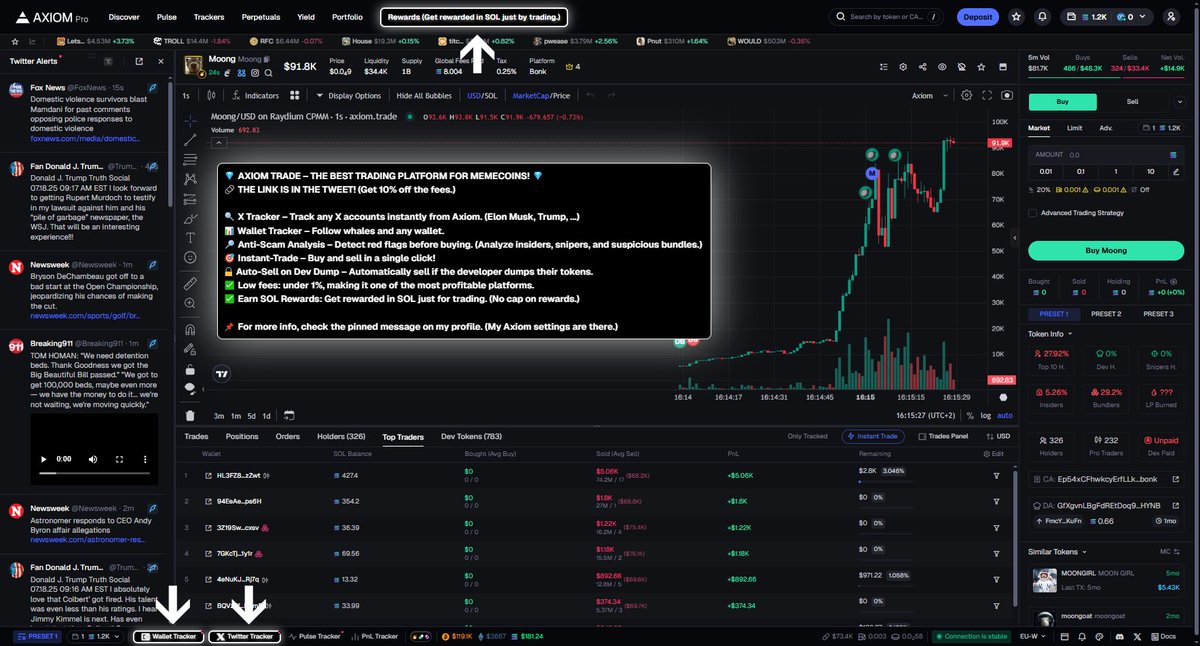Image resolution: width=1200 pixels, height=646 pixels.
Task: Click the Buy Moong button
Action: [x=1105, y=250]
